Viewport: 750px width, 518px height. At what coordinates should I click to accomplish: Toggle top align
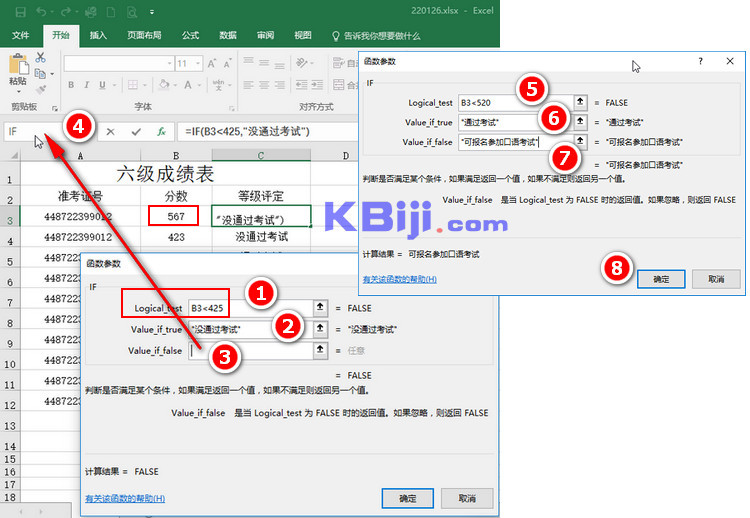click(248, 63)
